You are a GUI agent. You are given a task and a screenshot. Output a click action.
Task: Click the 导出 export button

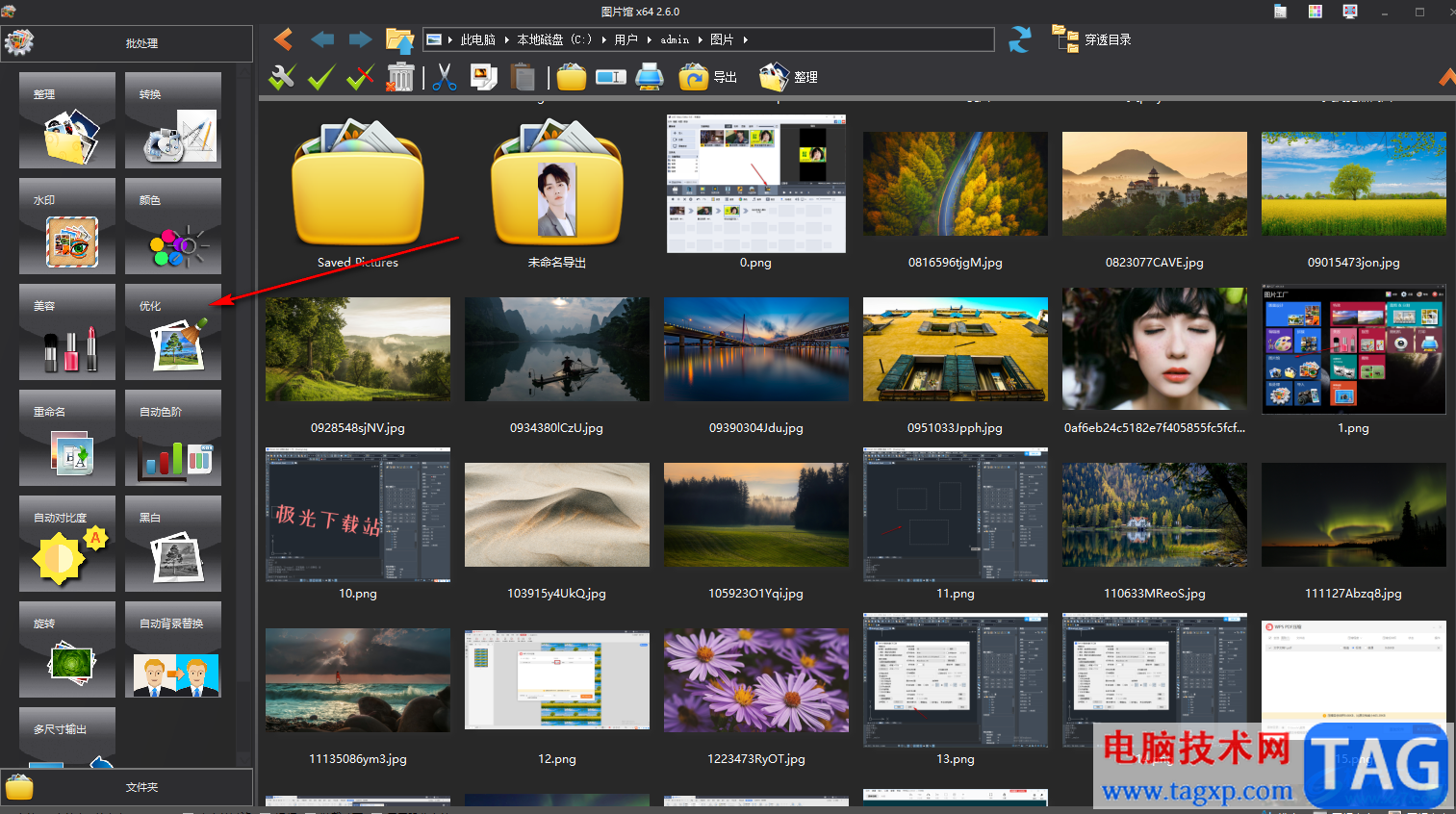tap(707, 77)
